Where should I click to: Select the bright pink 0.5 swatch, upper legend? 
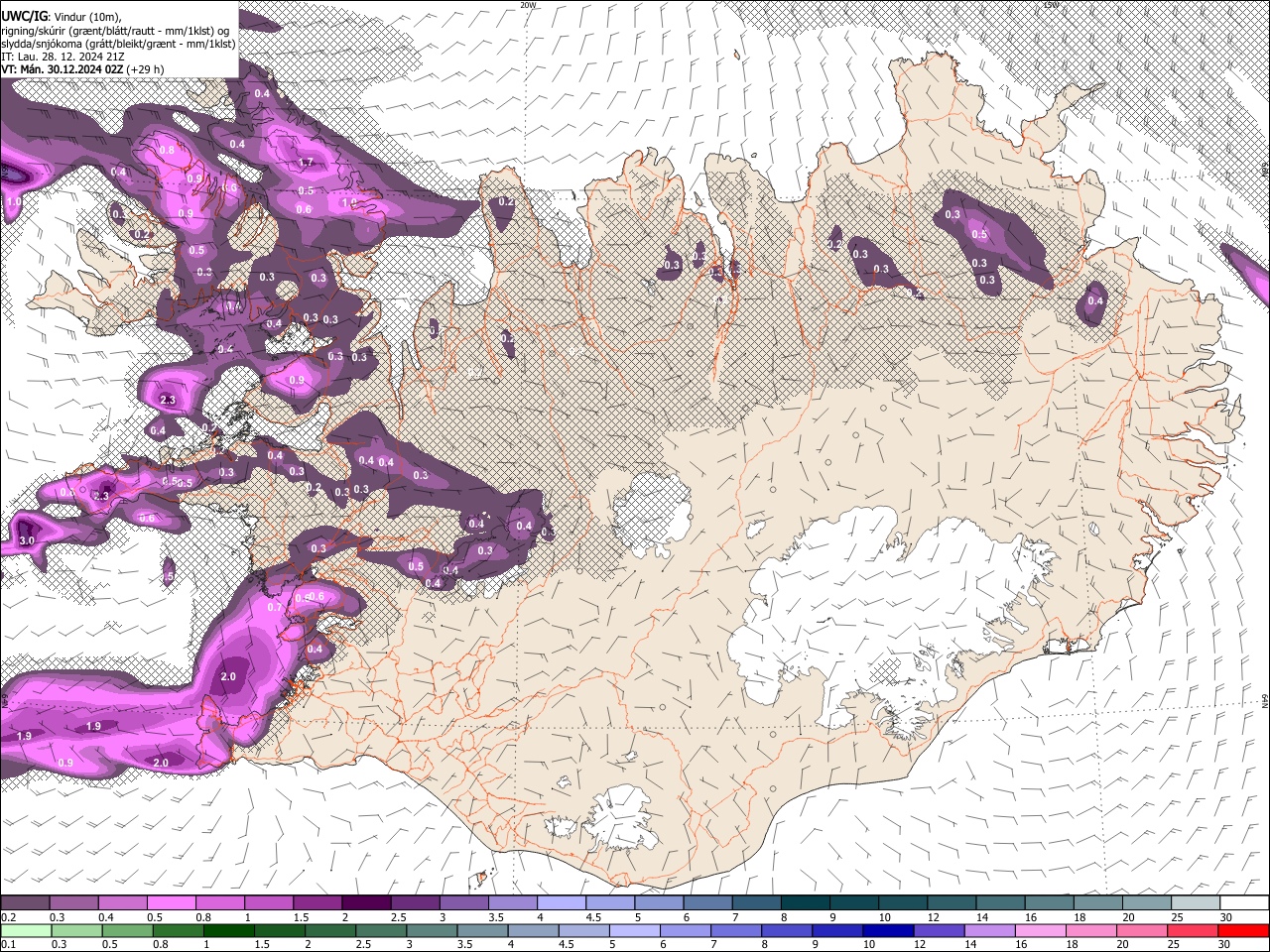click(171, 903)
